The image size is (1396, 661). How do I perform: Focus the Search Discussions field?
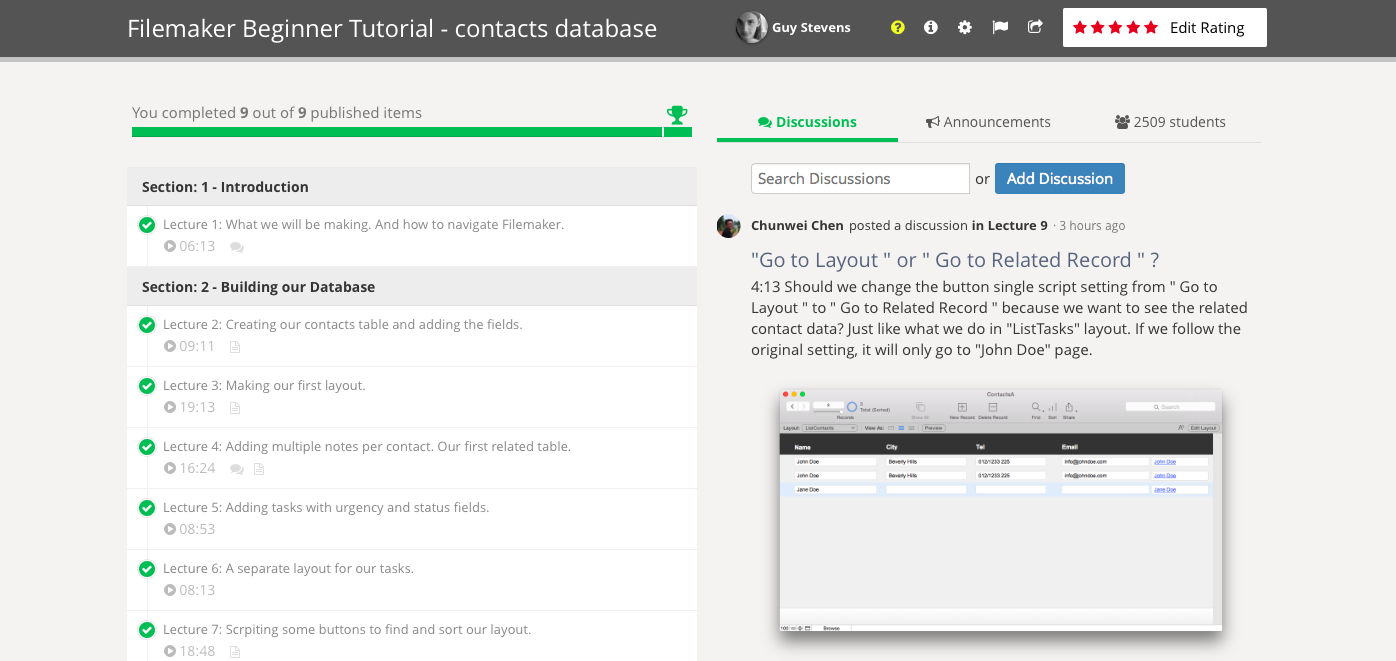(x=860, y=179)
